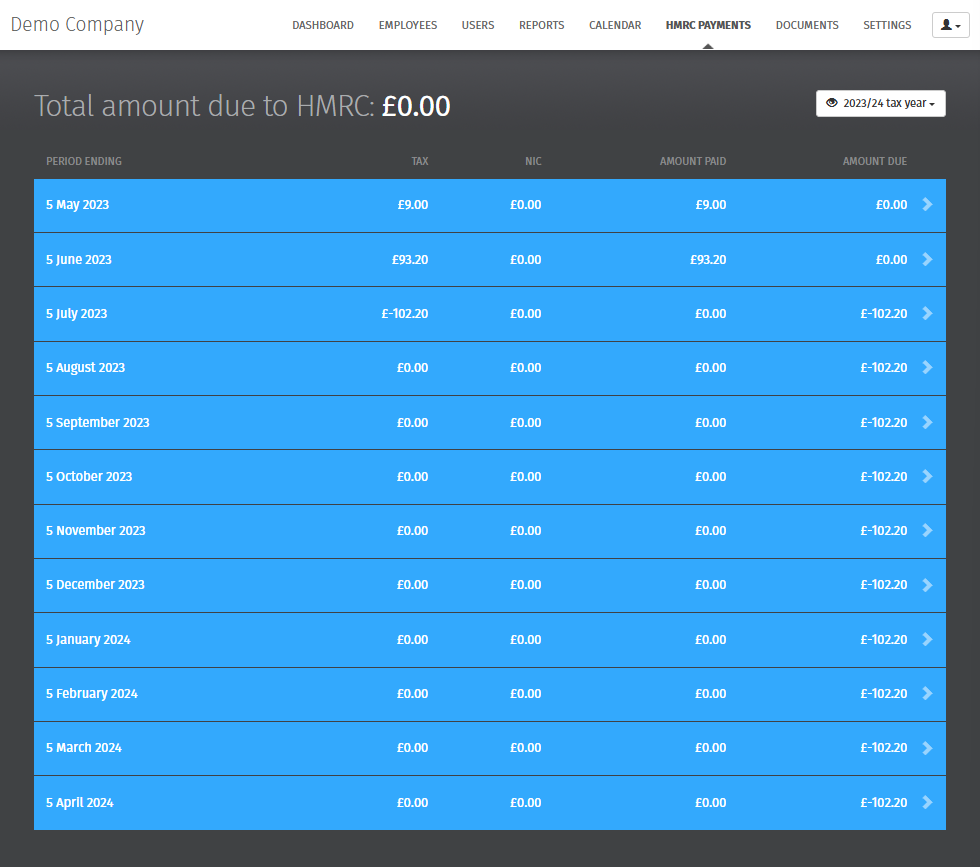Click the £0.00 amount due for 5 May 2023
The height and width of the screenshot is (867, 980).
click(891, 204)
